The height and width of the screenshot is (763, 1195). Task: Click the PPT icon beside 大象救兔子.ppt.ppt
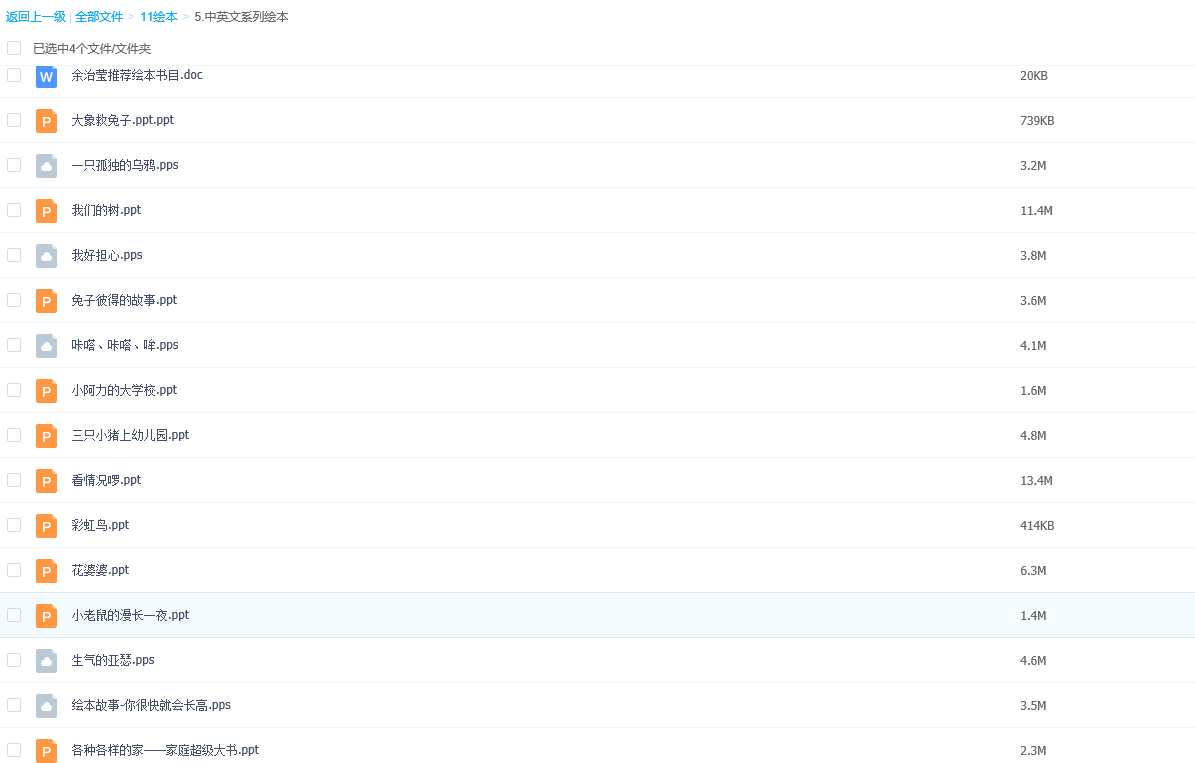46,121
